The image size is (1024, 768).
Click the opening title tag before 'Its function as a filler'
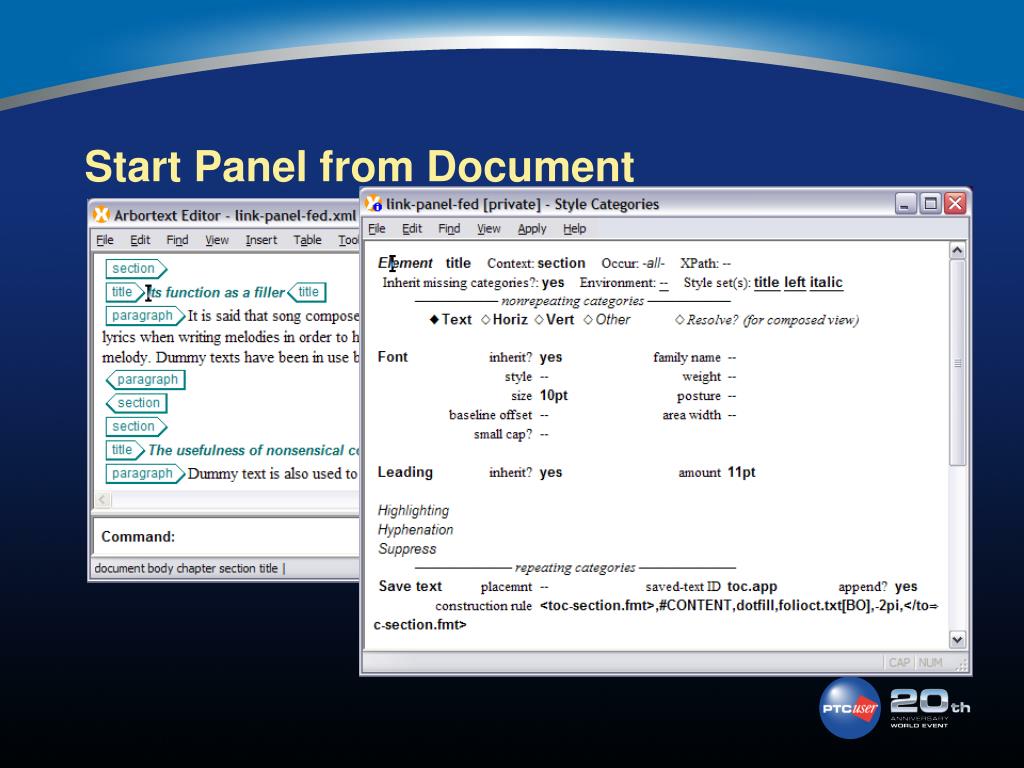pos(125,292)
